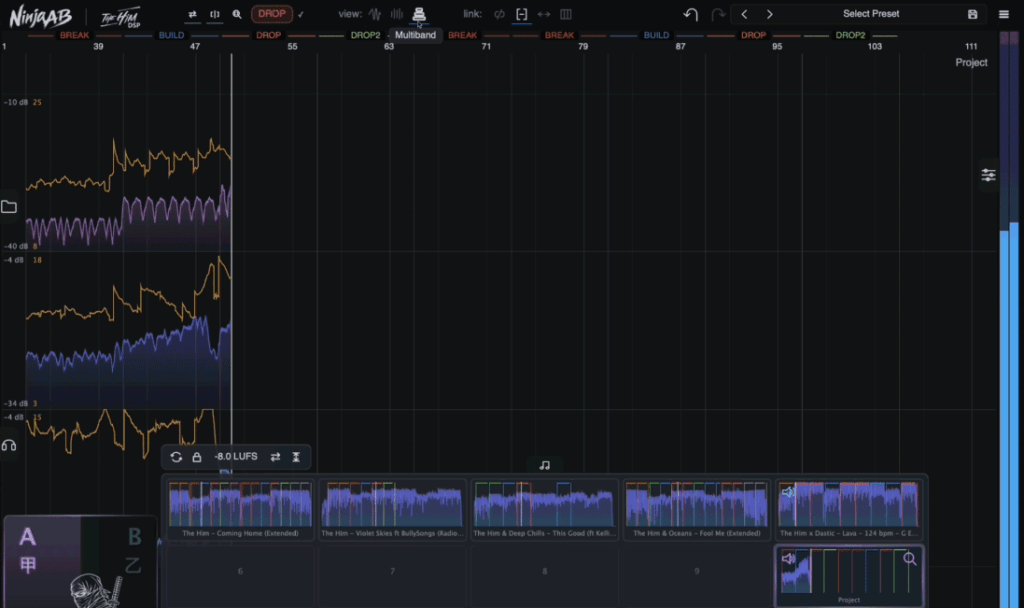
Task: Click the DROP2 marker near bar 103
Action: [x=850, y=35]
